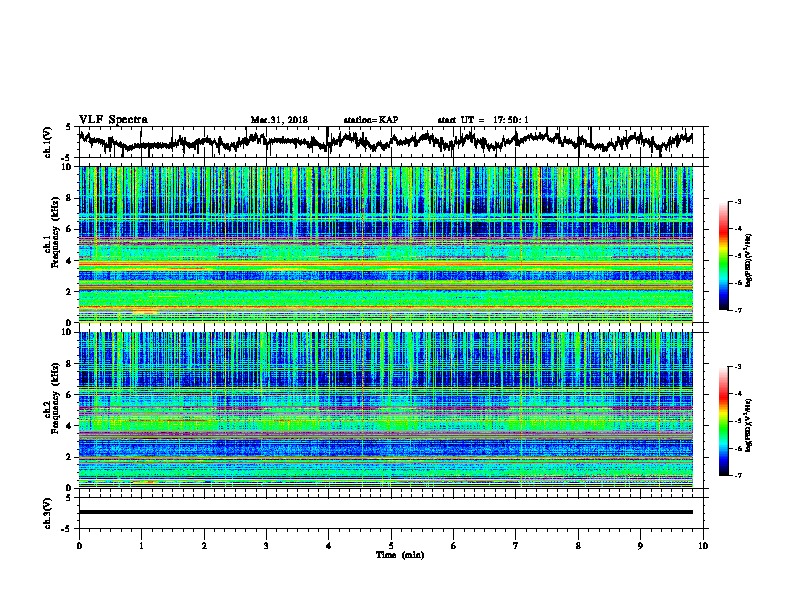Click the time axis tick label "2"
The image size is (792, 612).
click(204, 546)
